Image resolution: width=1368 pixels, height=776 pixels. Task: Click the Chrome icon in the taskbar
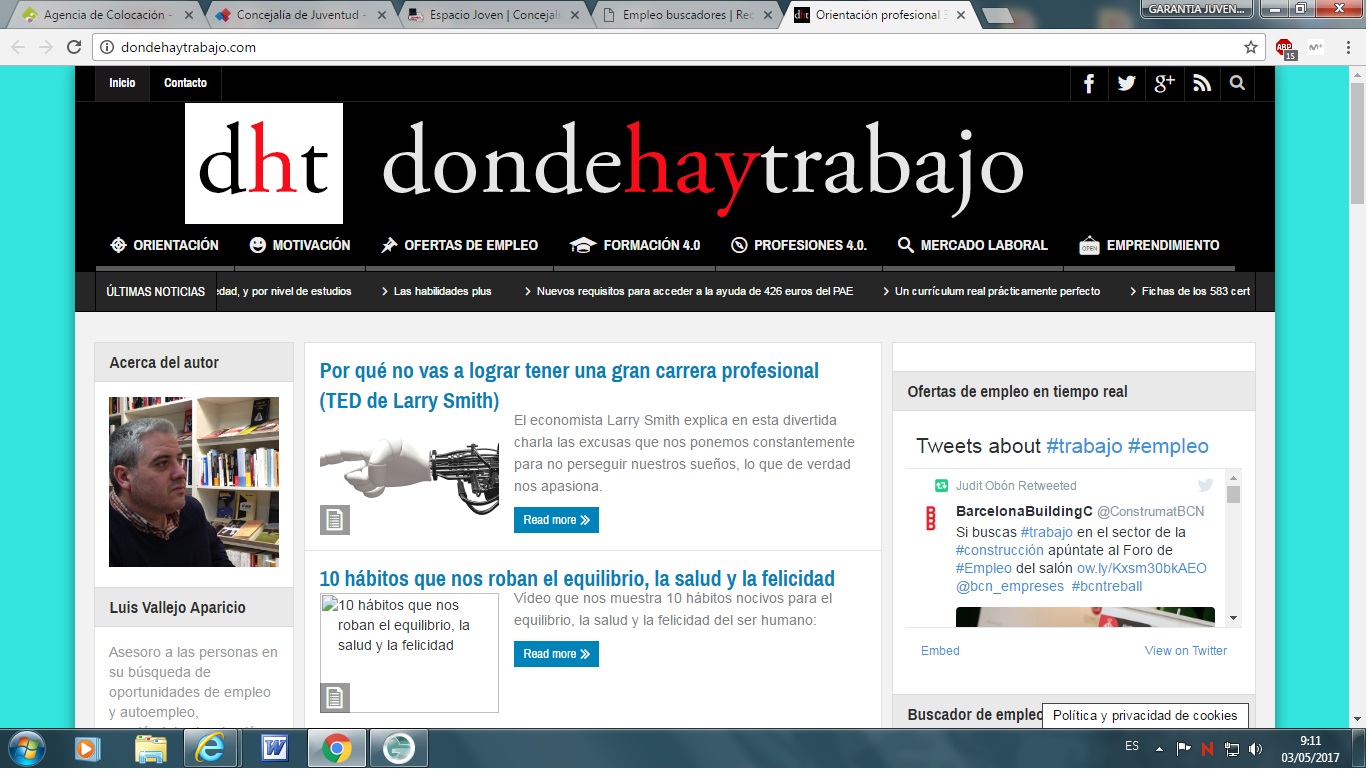[336, 748]
